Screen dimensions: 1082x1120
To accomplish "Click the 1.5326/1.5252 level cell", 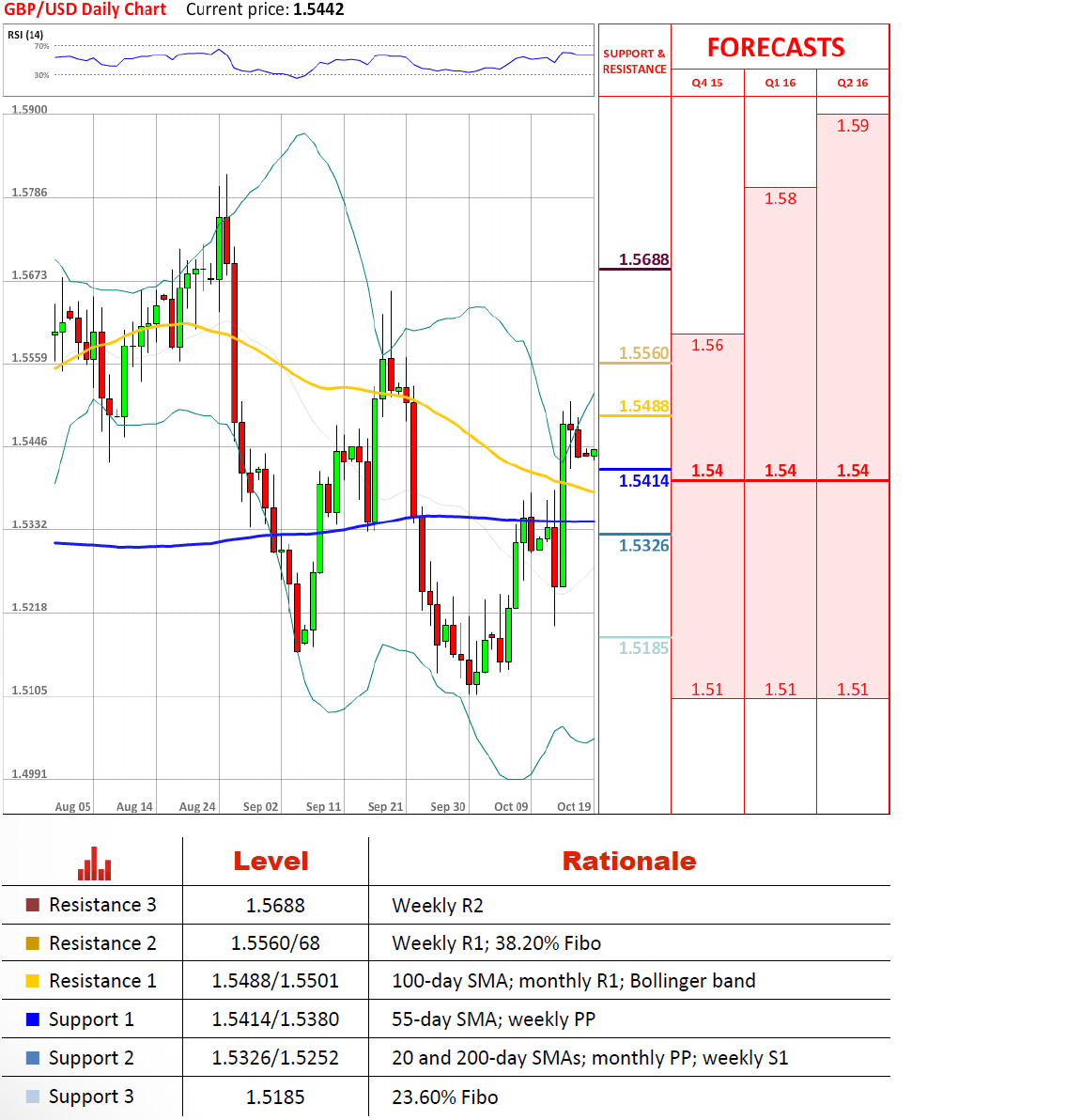I will 275,1058.
